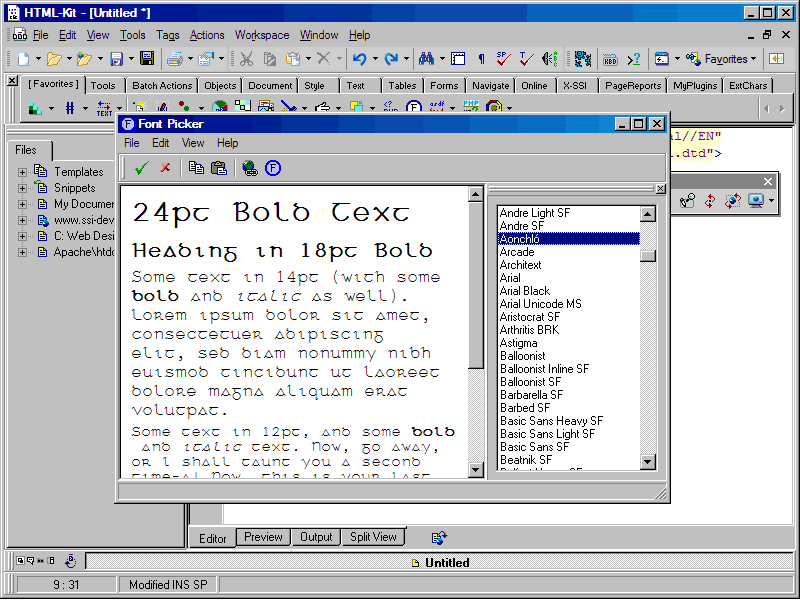Run spell check with SP checkmark icon
The image size is (800, 600).
tap(504, 59)
